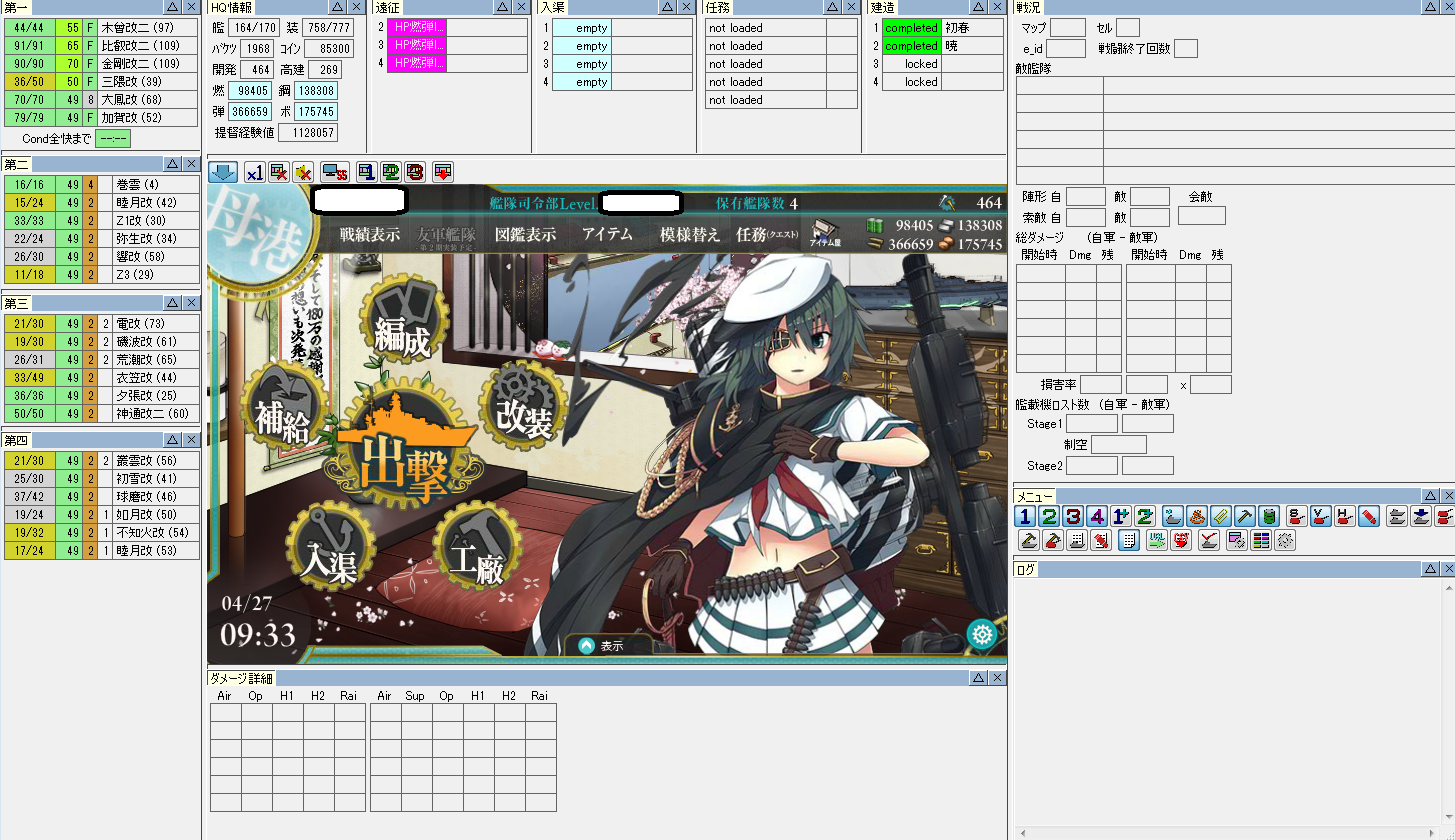Click the URL arrow icon in メニュー
Image resolution: width=1455 pixels, height=840 pixels.
(x=1157, y=540)
